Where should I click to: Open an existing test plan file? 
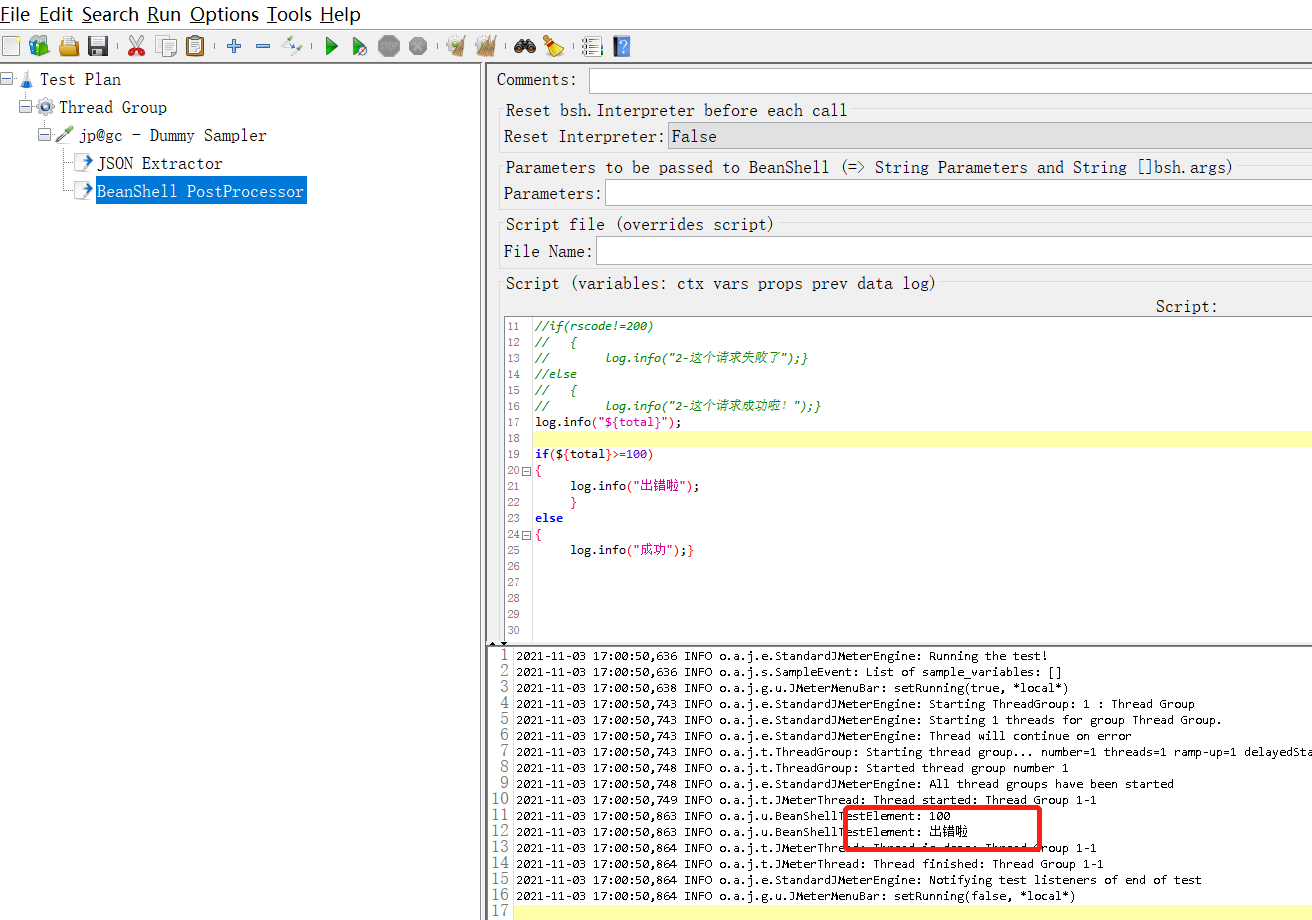tap(68, 45)
